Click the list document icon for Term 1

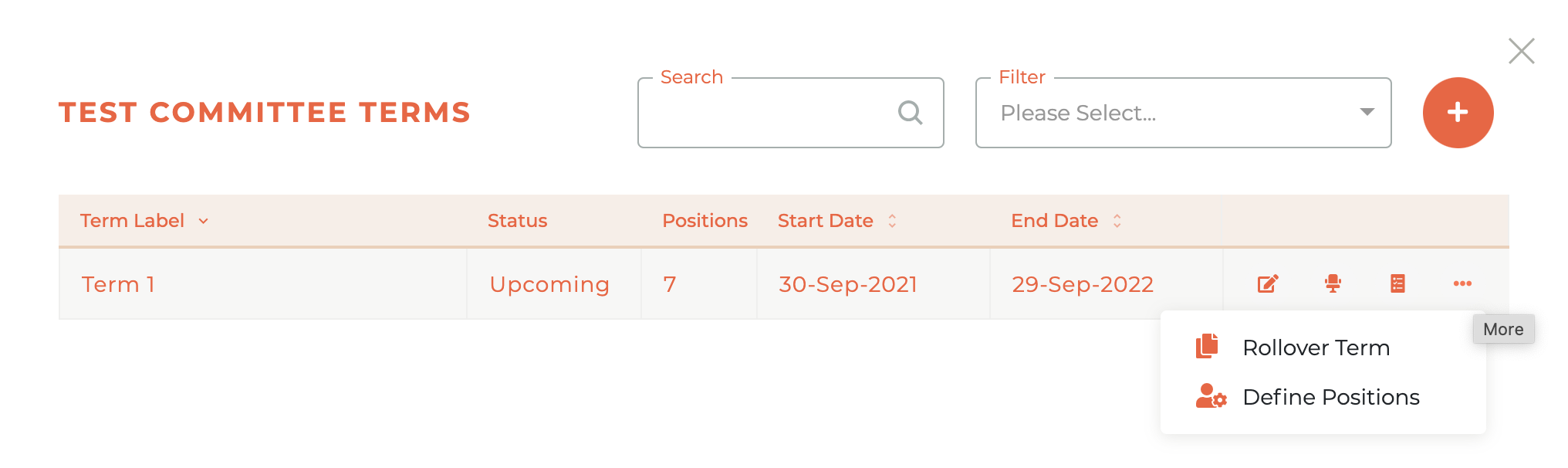pyautogui.click(x=1397, y=284)
